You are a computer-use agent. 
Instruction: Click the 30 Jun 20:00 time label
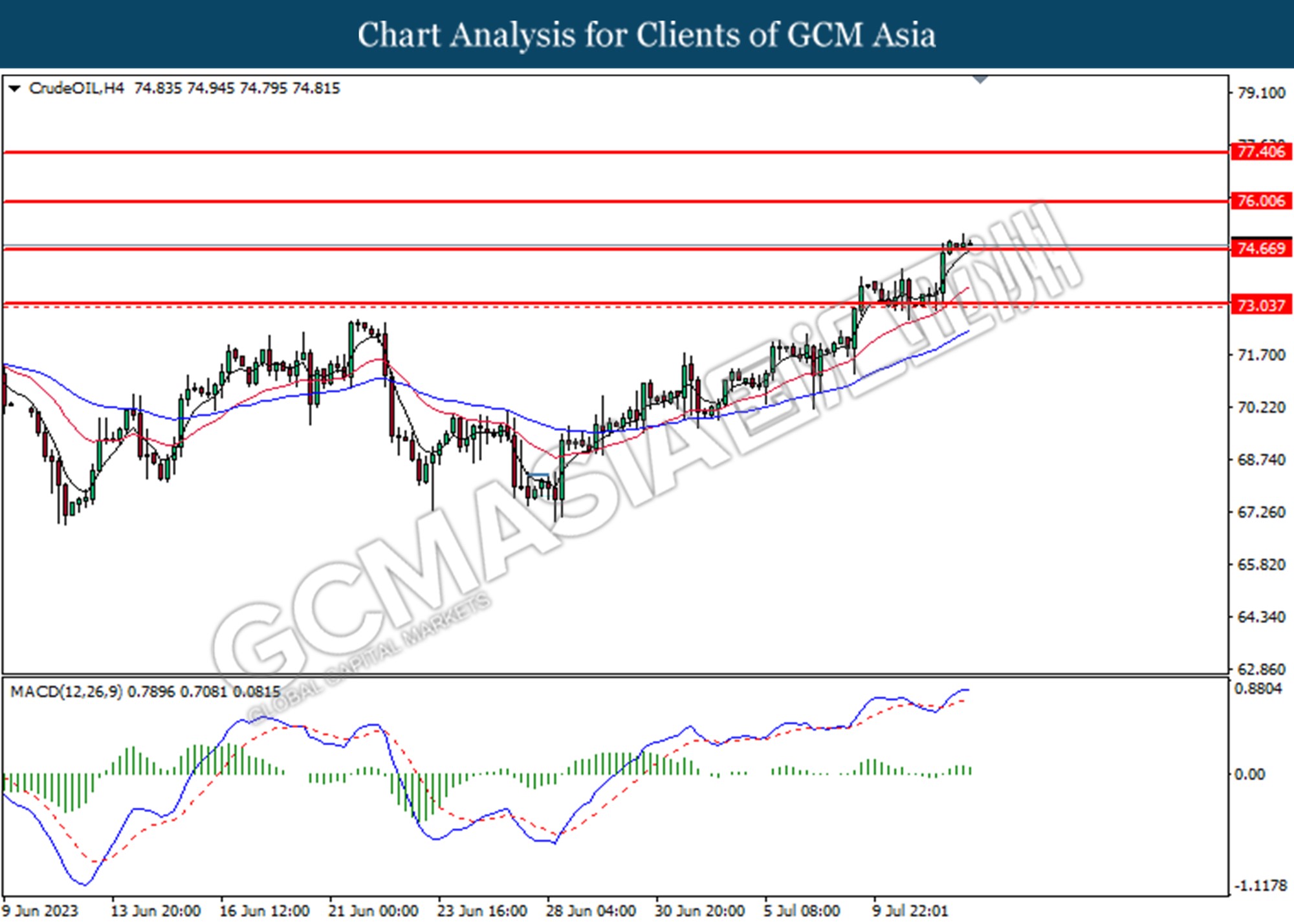coord(699,910)
